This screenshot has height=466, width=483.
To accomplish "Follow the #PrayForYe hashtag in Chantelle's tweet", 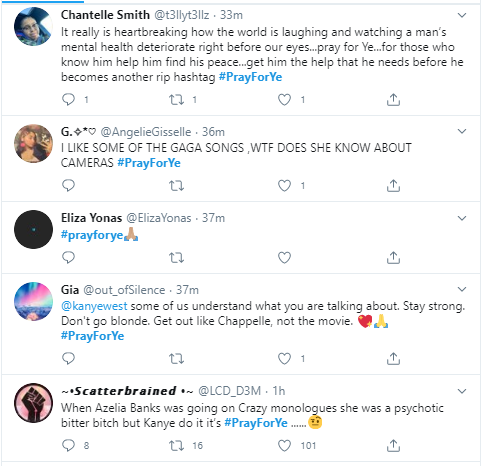I will 250,77.
